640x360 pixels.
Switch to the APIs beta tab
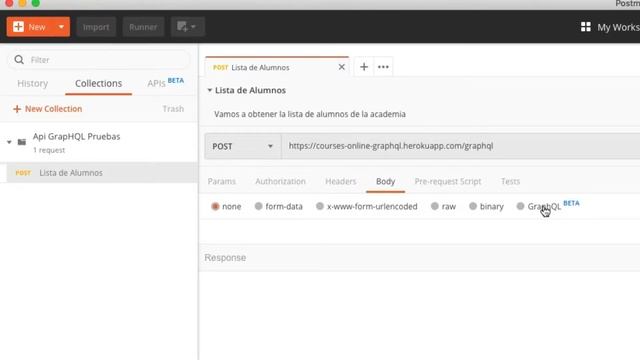[x=165, y=83]
